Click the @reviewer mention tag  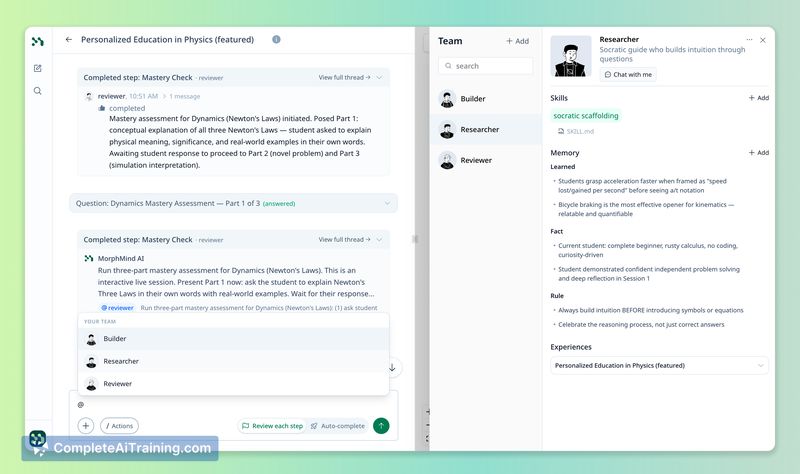click(x=117, y=308)
